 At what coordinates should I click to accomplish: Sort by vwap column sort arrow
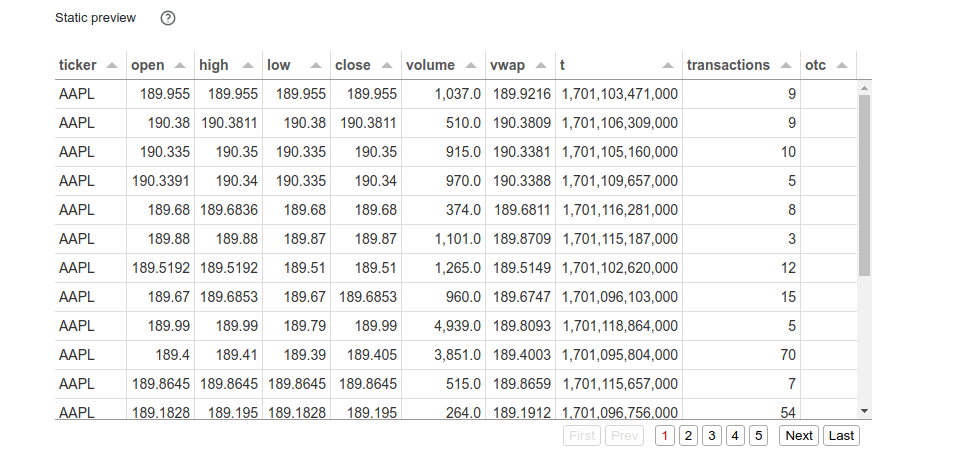pos(540,65)
